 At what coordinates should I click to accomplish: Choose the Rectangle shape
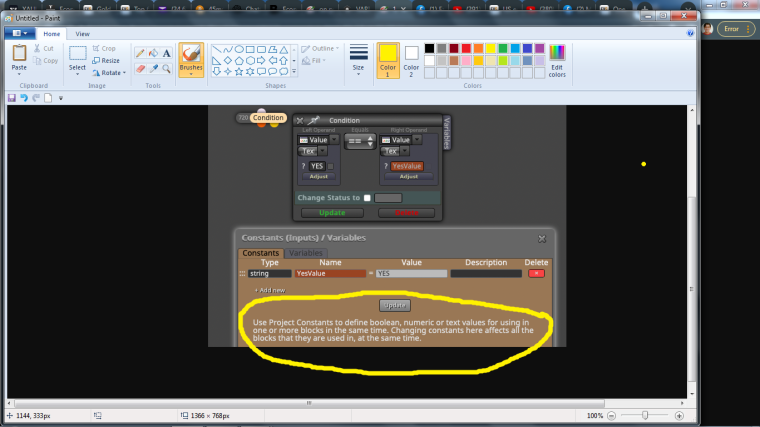(250, 49)
